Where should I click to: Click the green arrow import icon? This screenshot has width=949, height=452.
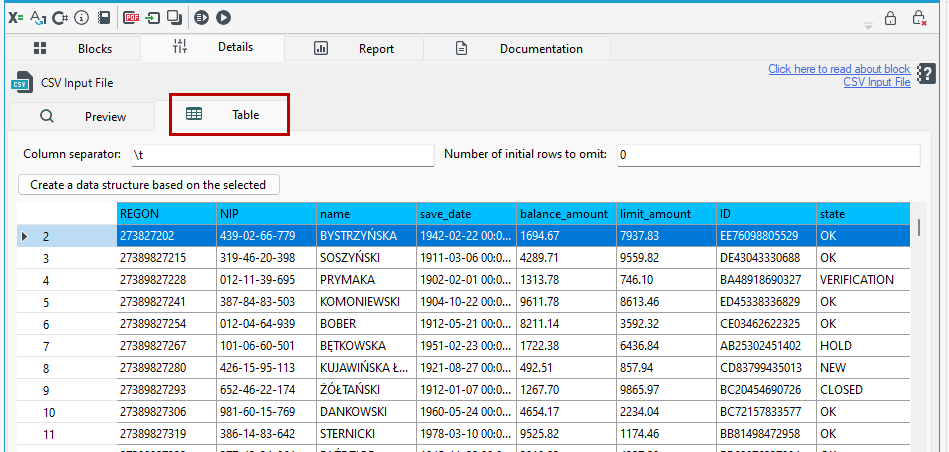point(153,18)
